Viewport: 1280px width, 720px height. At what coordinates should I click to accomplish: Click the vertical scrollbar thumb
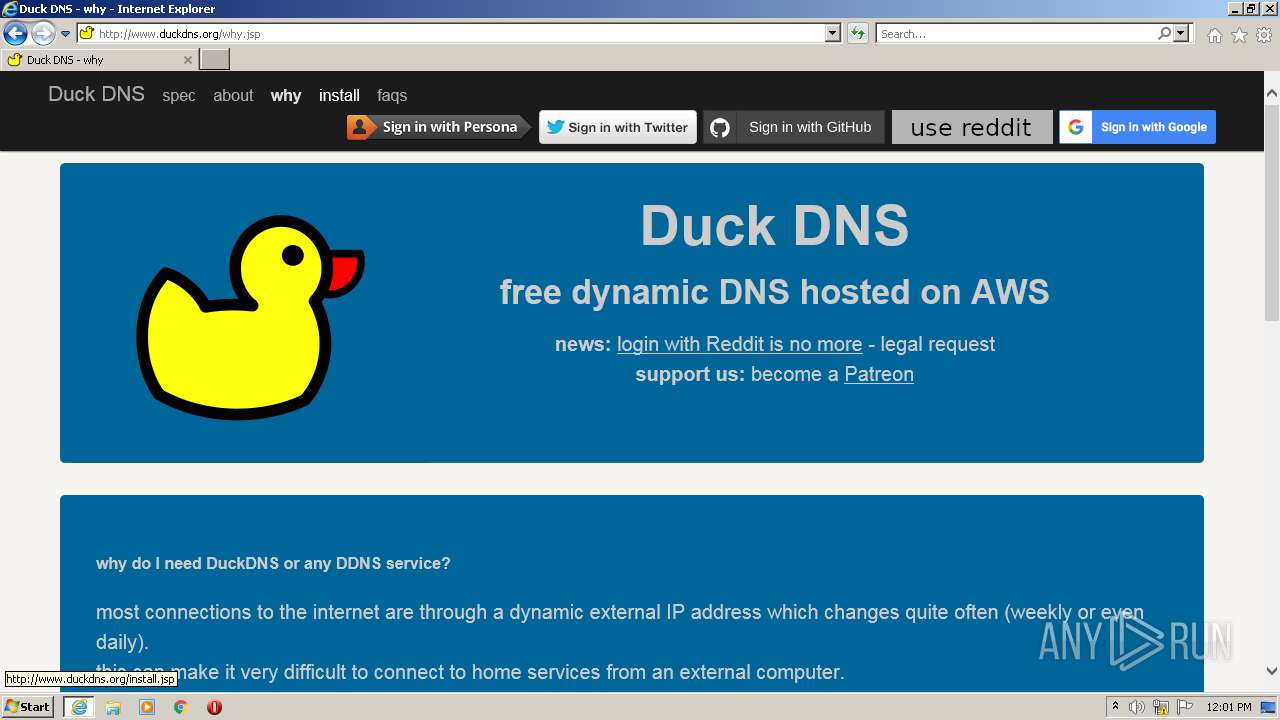(x=1272, y=212)
